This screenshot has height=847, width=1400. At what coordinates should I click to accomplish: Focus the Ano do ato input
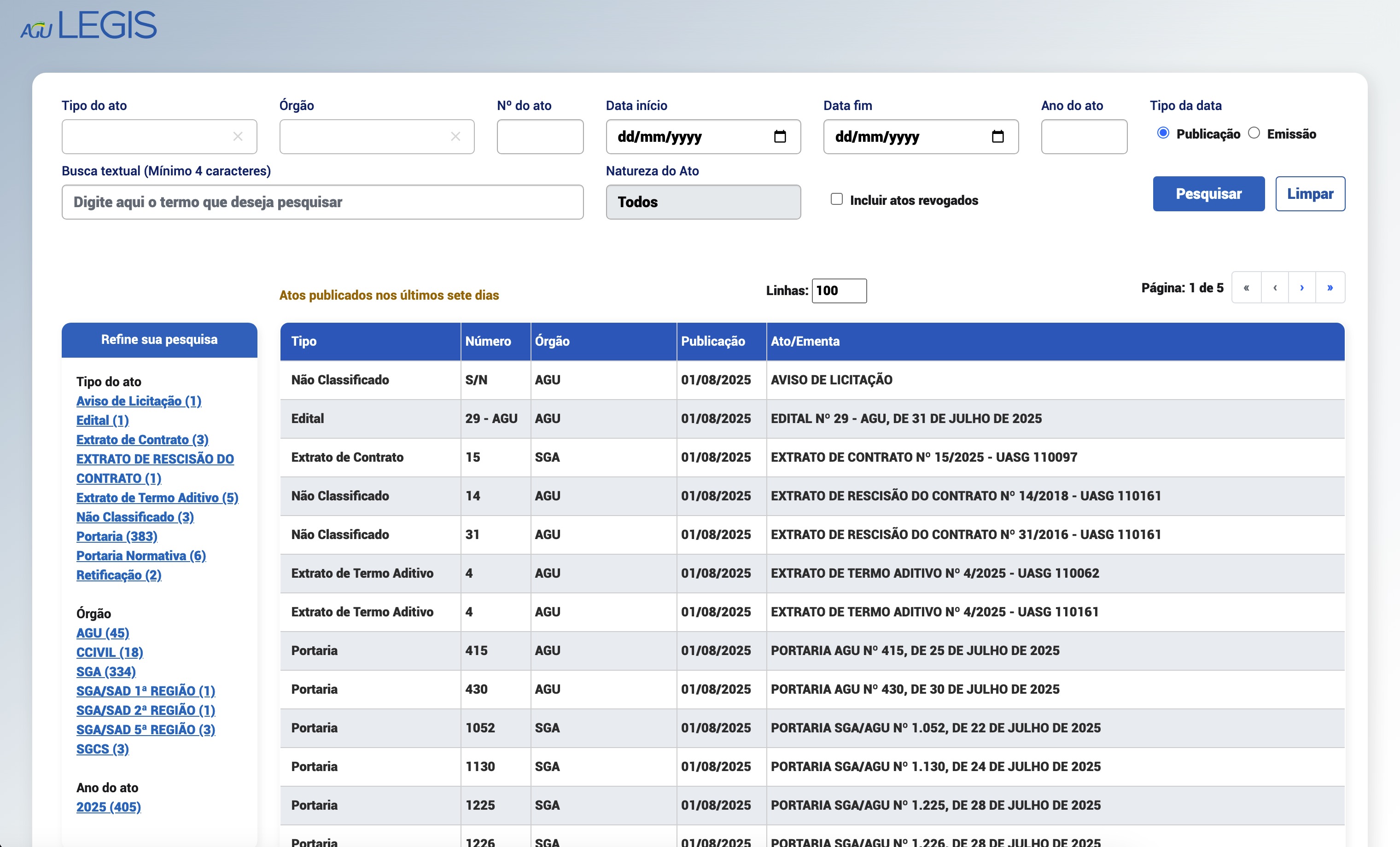click(1084, 136)
